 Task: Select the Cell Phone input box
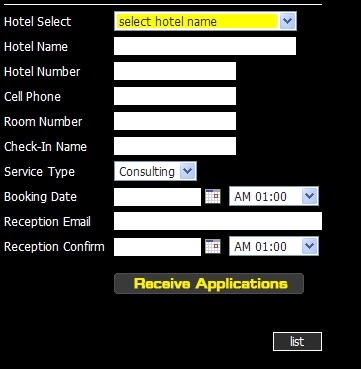(x=175, y=96)
